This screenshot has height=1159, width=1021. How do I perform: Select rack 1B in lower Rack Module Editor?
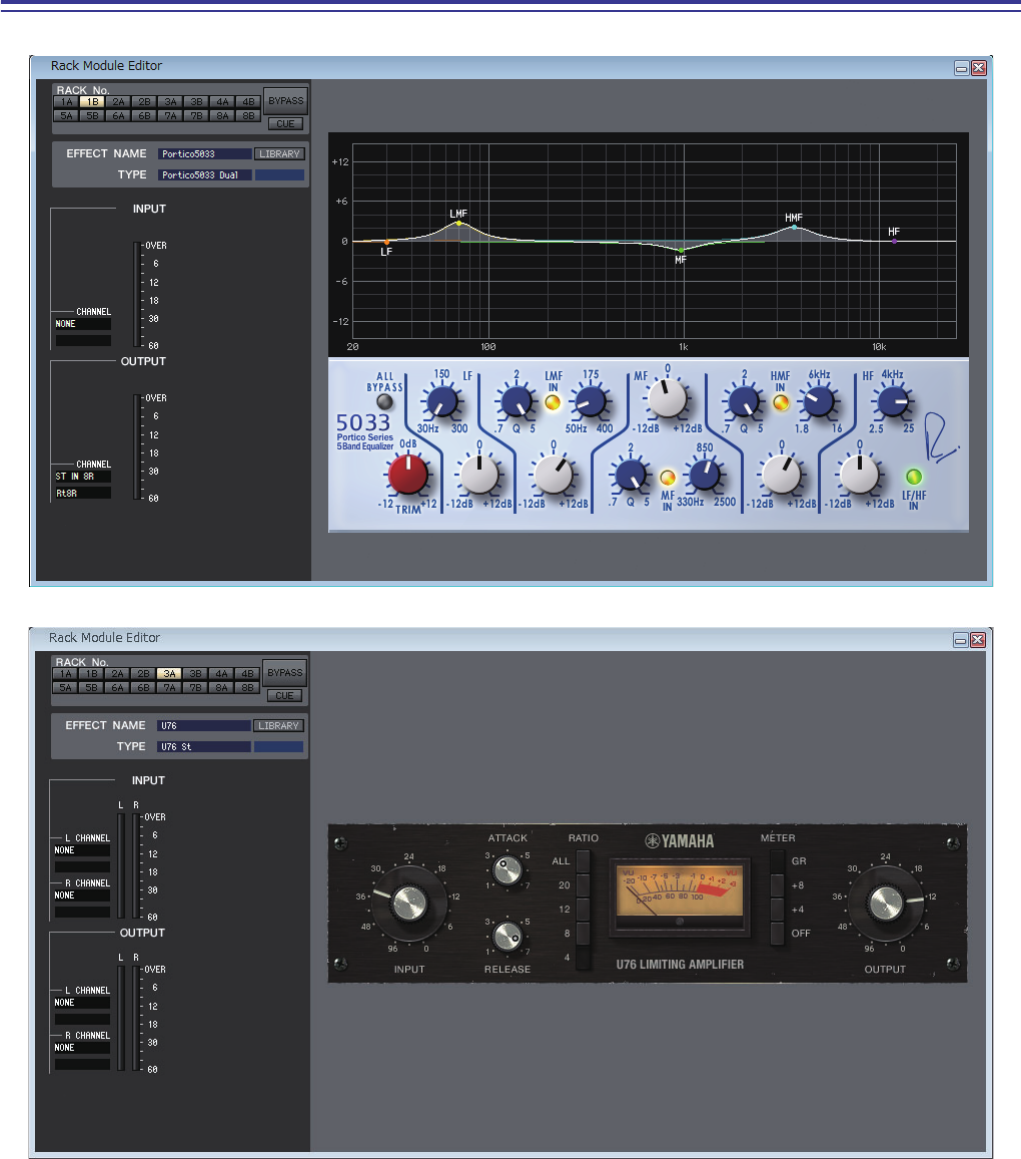pyautogui.click(x=92, y=674)
